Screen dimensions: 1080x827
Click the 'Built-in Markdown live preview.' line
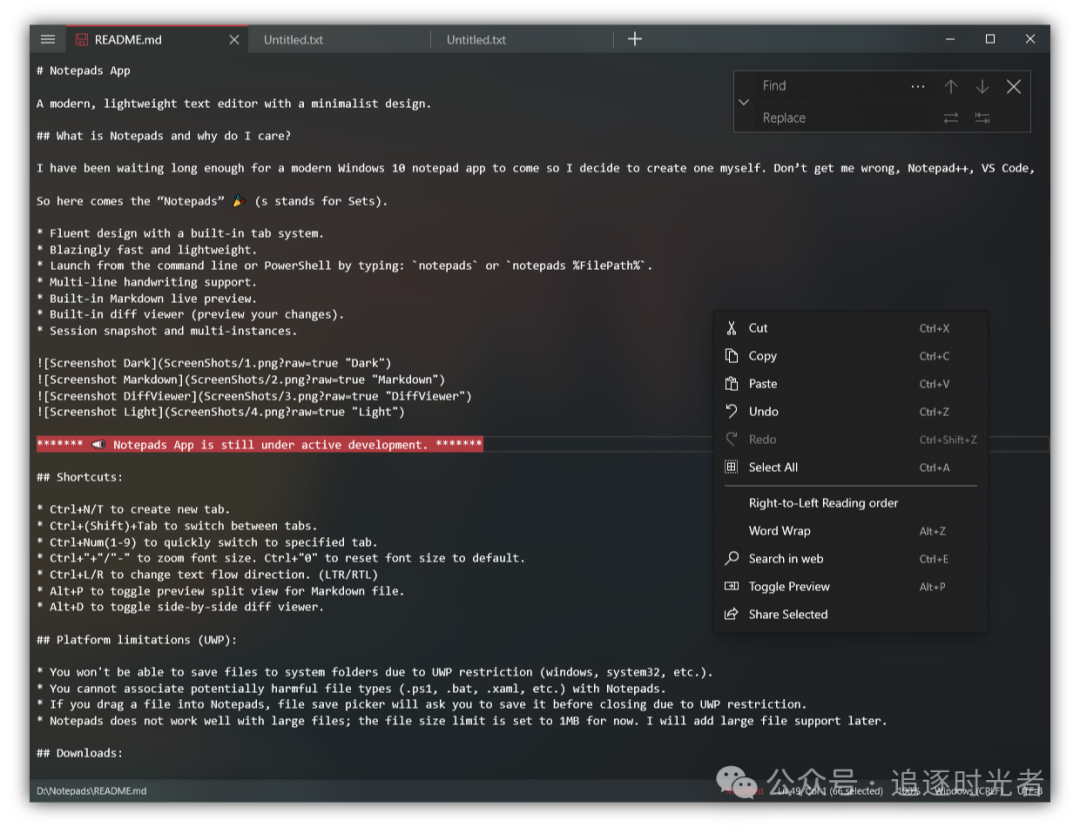click(147, 299)
